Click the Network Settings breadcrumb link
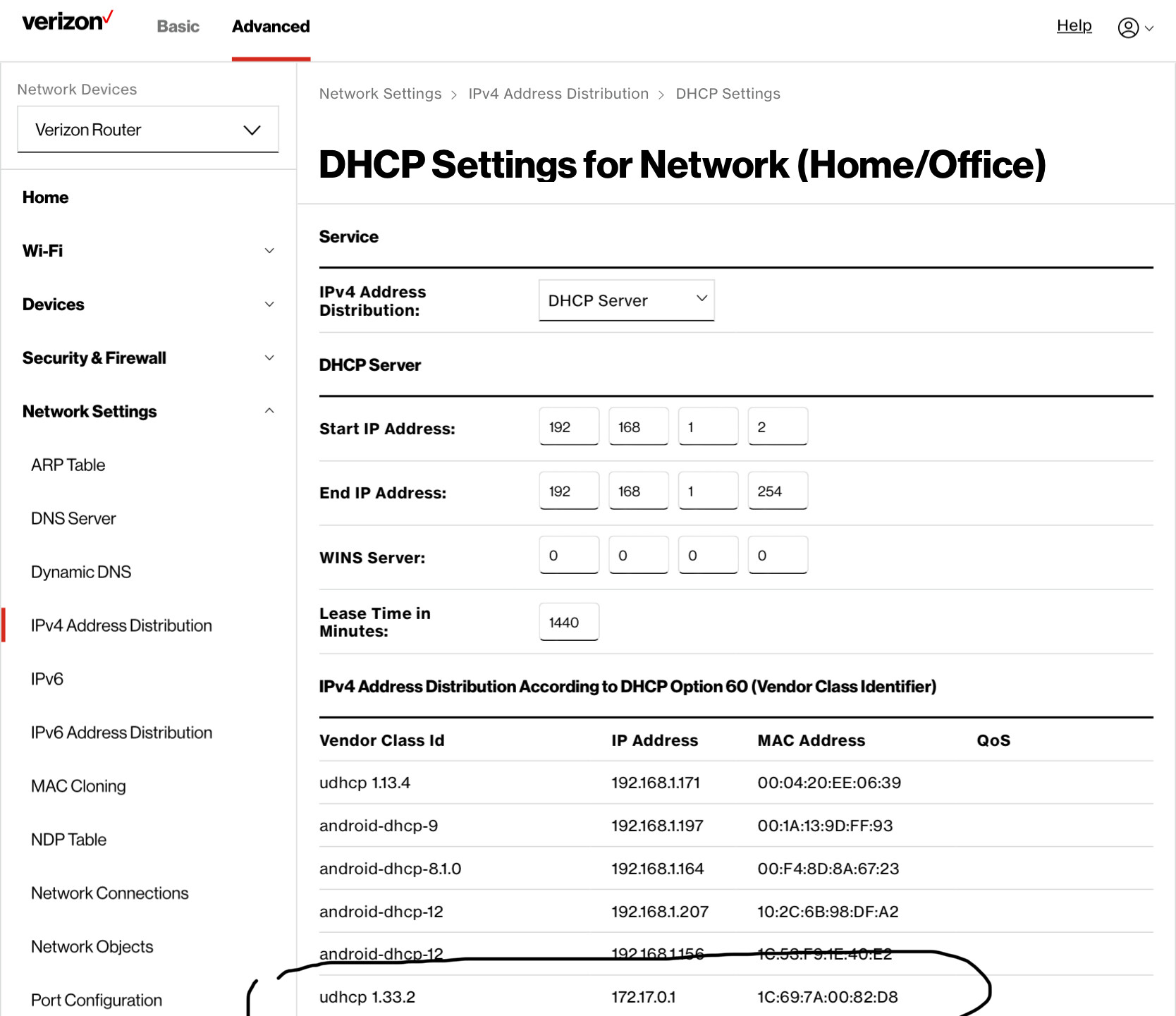 379,93
